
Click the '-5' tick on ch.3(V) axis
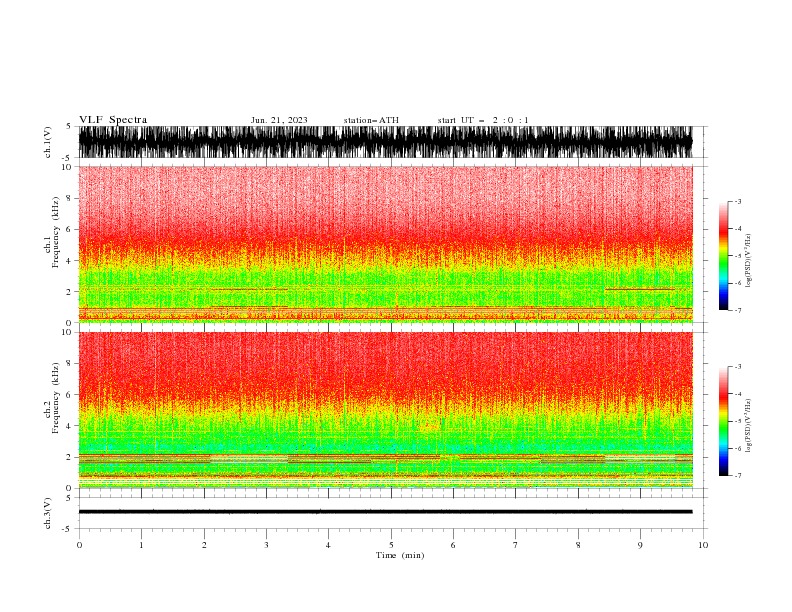[67, 529]
